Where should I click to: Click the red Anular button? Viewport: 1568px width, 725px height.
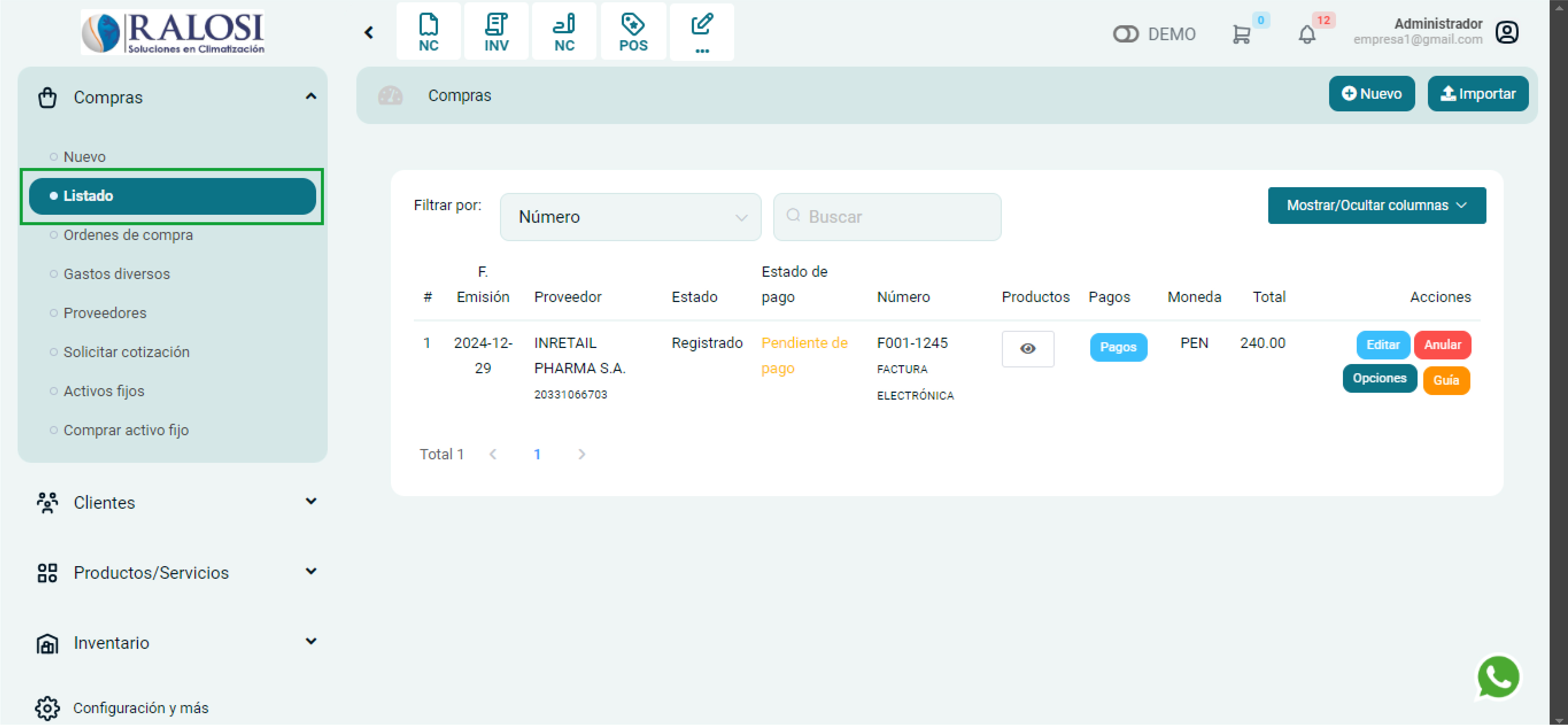[x=1442, y=345]
